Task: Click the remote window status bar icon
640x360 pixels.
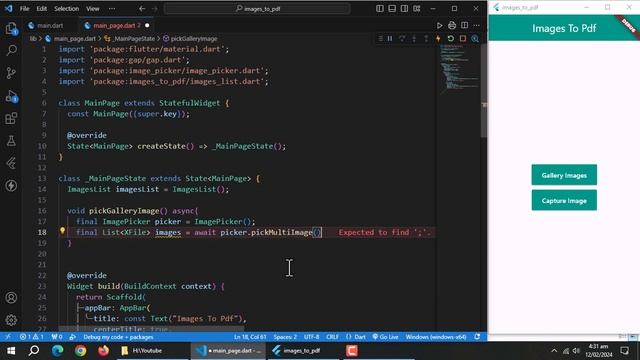Action: point(8,337)
